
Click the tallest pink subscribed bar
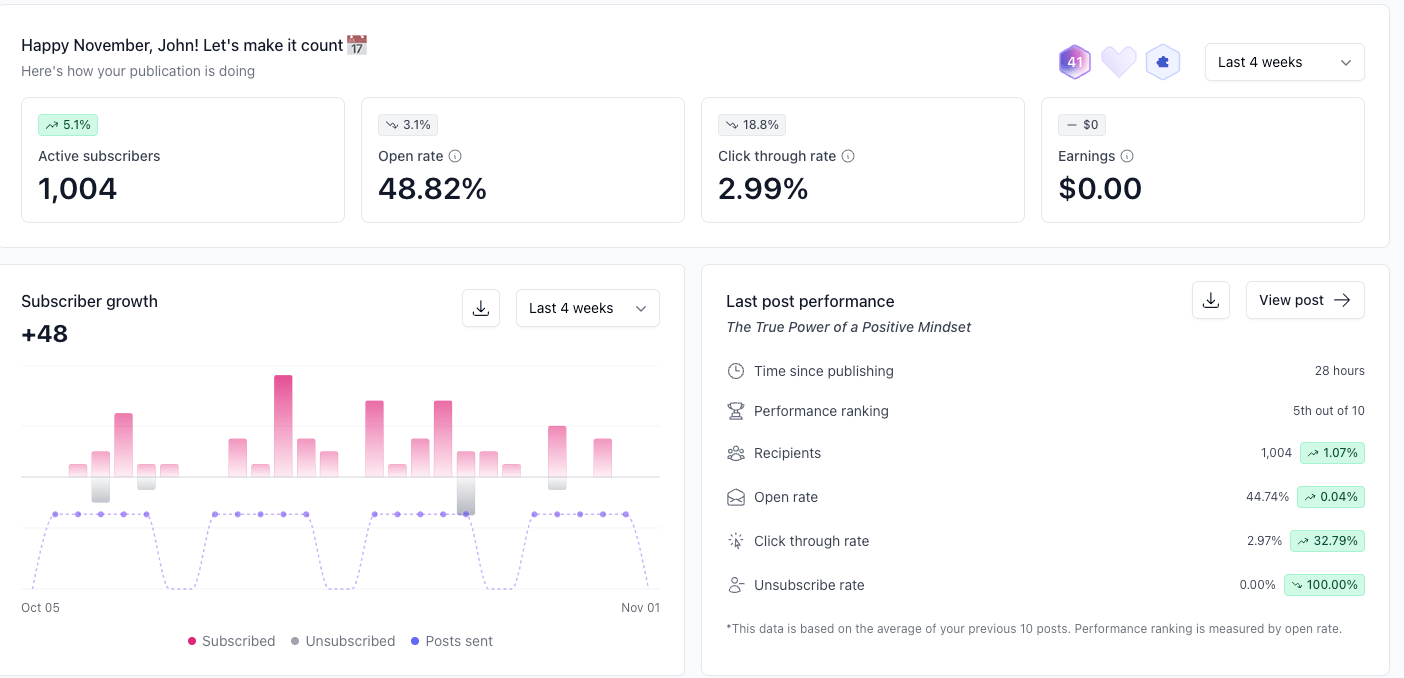pos(283,426)
